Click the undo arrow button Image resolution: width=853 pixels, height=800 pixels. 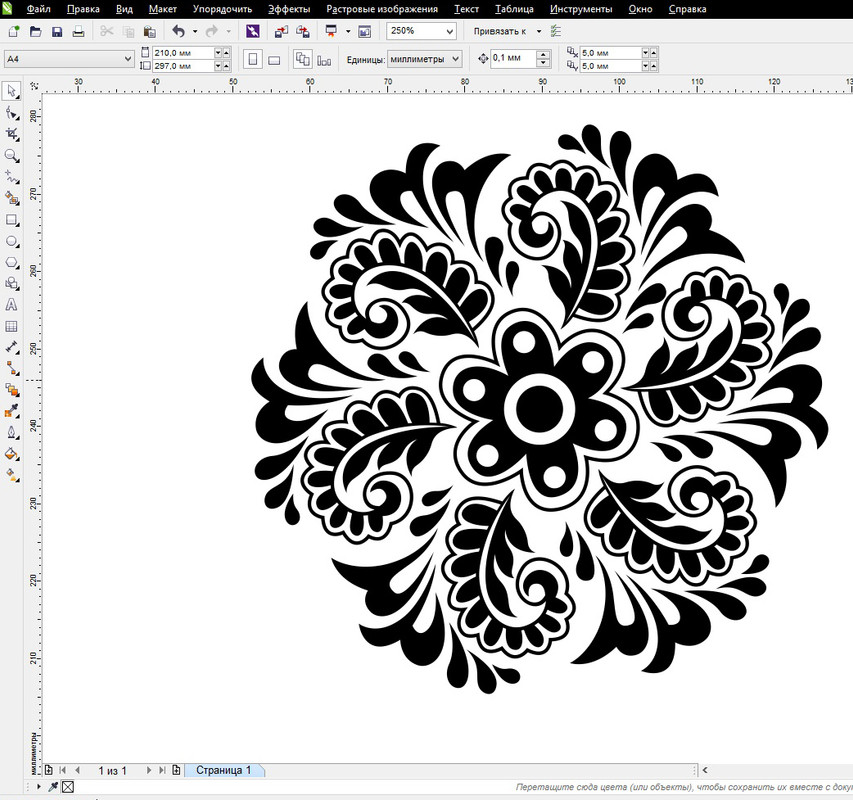(178, 32)
